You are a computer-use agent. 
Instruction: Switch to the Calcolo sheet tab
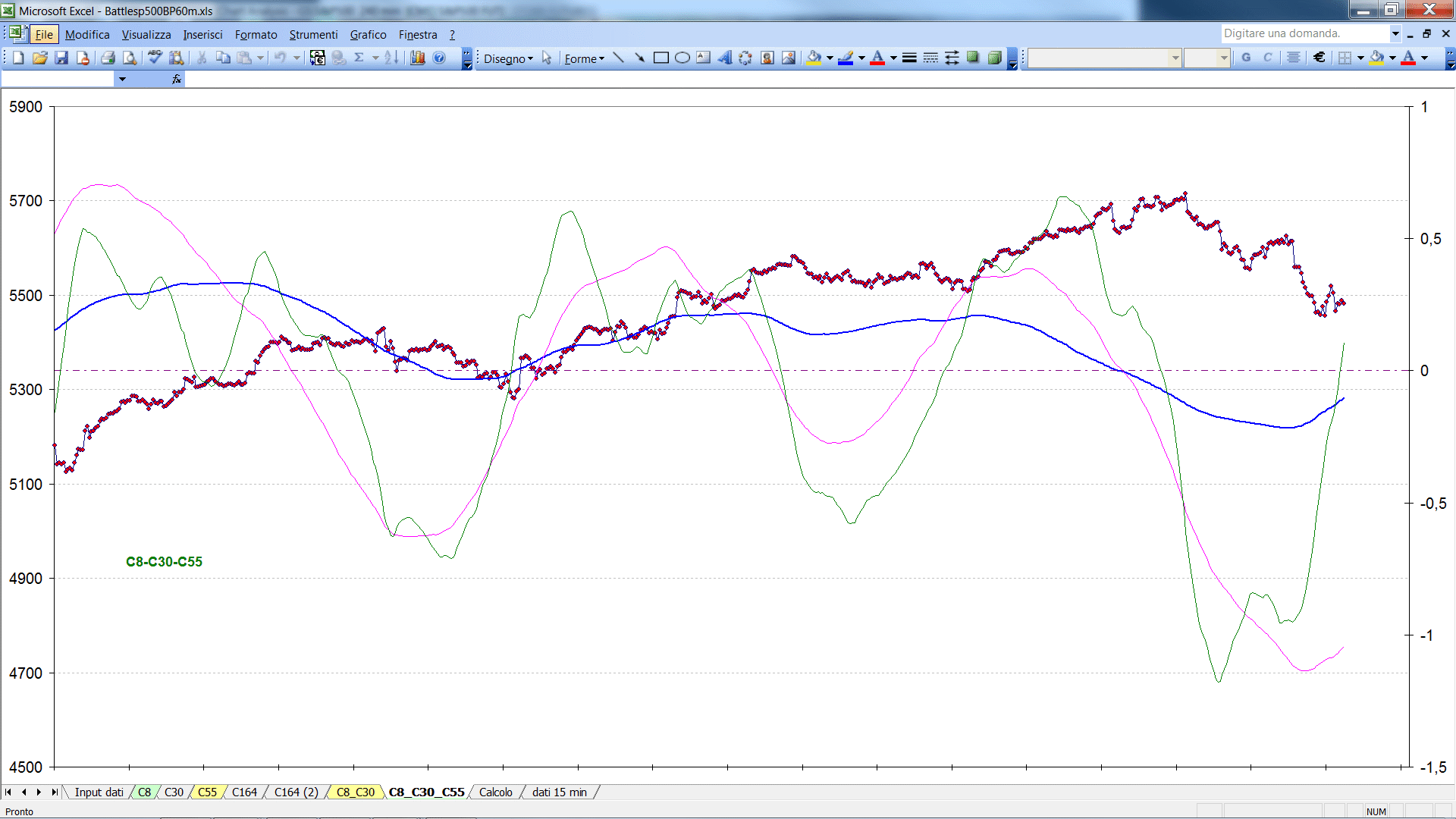495,792
